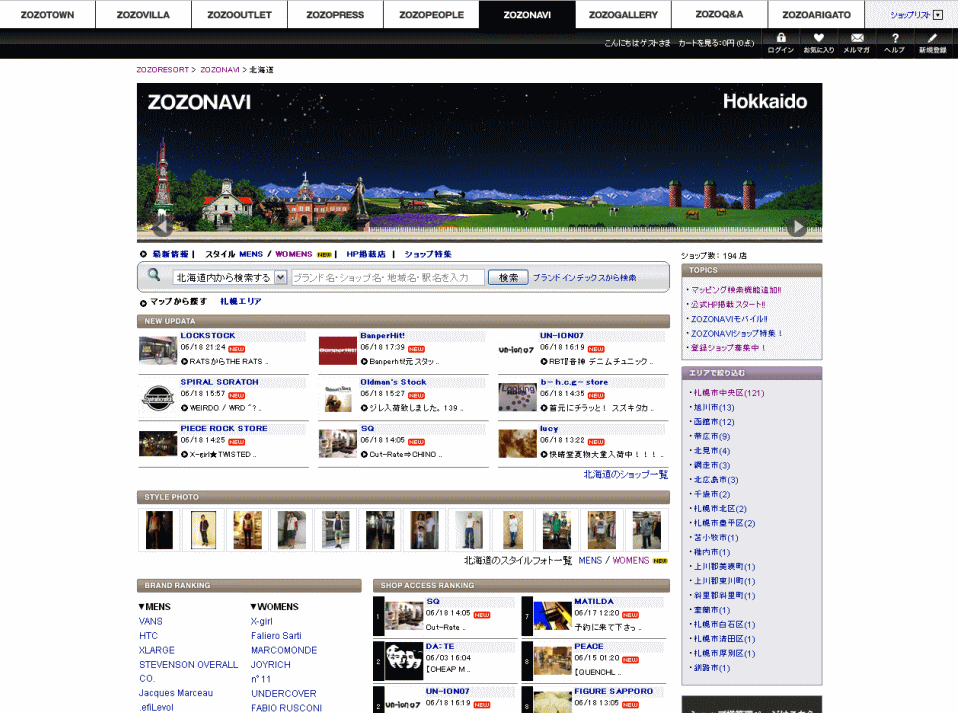Open the last style photo thumbnail
958x713 pixels.
point(646,530)
